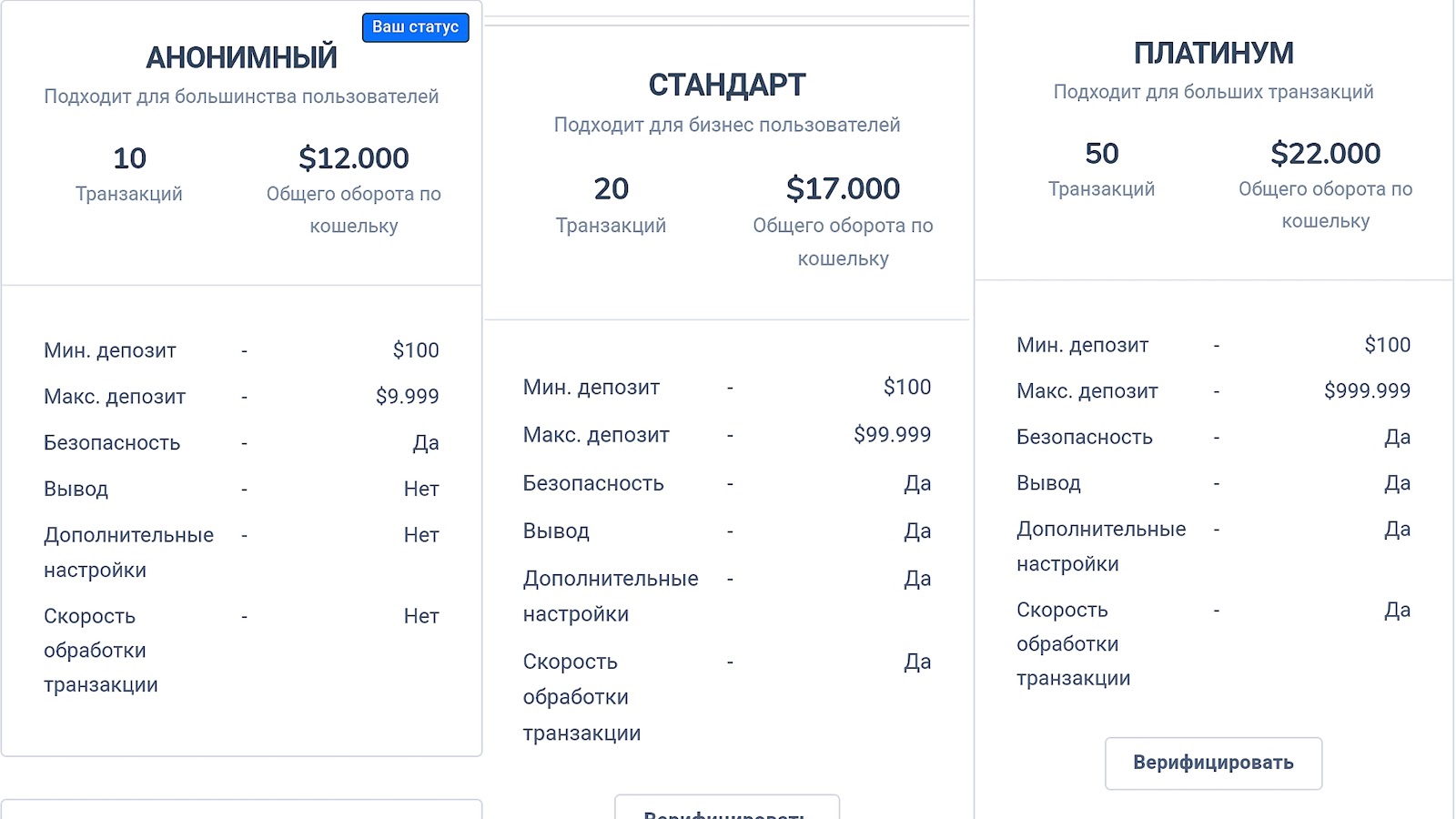The height and width of the screenshot is (819, 1456).
Task: Select the "20" transactions number
Action: click(x=611, y=188)
